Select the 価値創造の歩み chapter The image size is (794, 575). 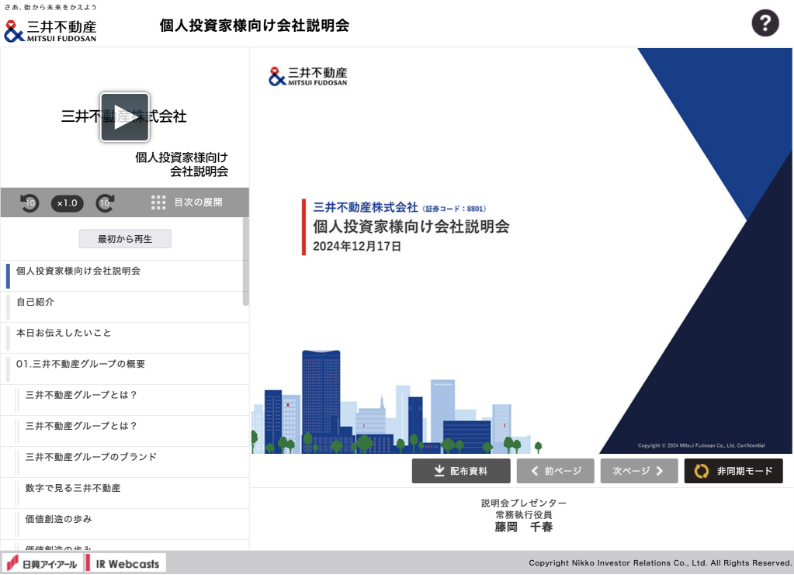tap(124, 524)
